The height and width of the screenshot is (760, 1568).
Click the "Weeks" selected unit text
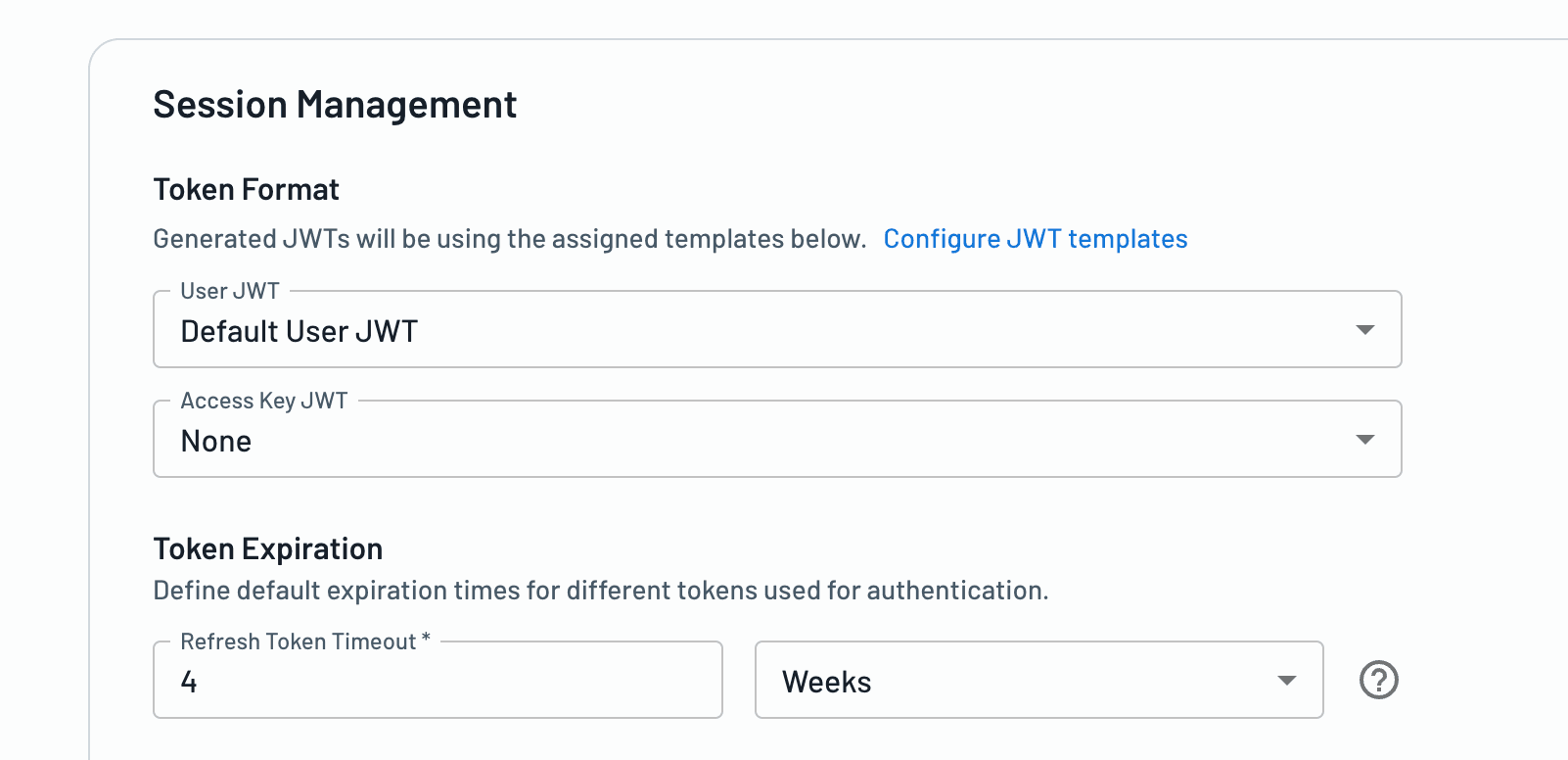826,682
